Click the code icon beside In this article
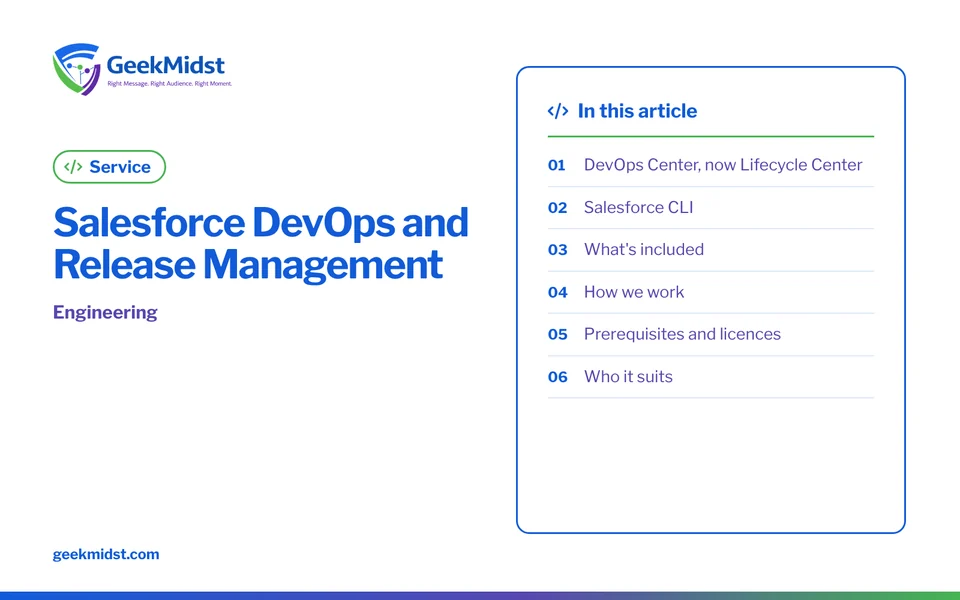 pyautogui.click(x=558, y=111)
